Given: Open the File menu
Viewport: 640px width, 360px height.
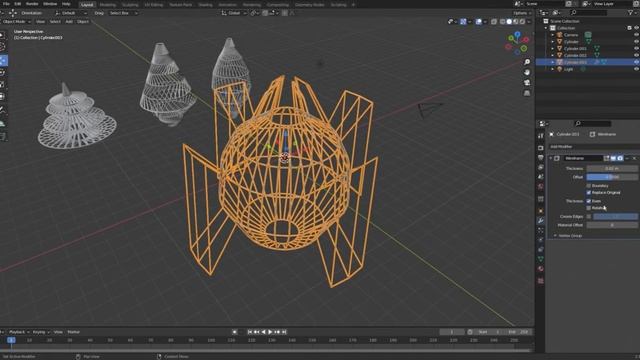Looking at the screenshot, I should coord(6,4).
